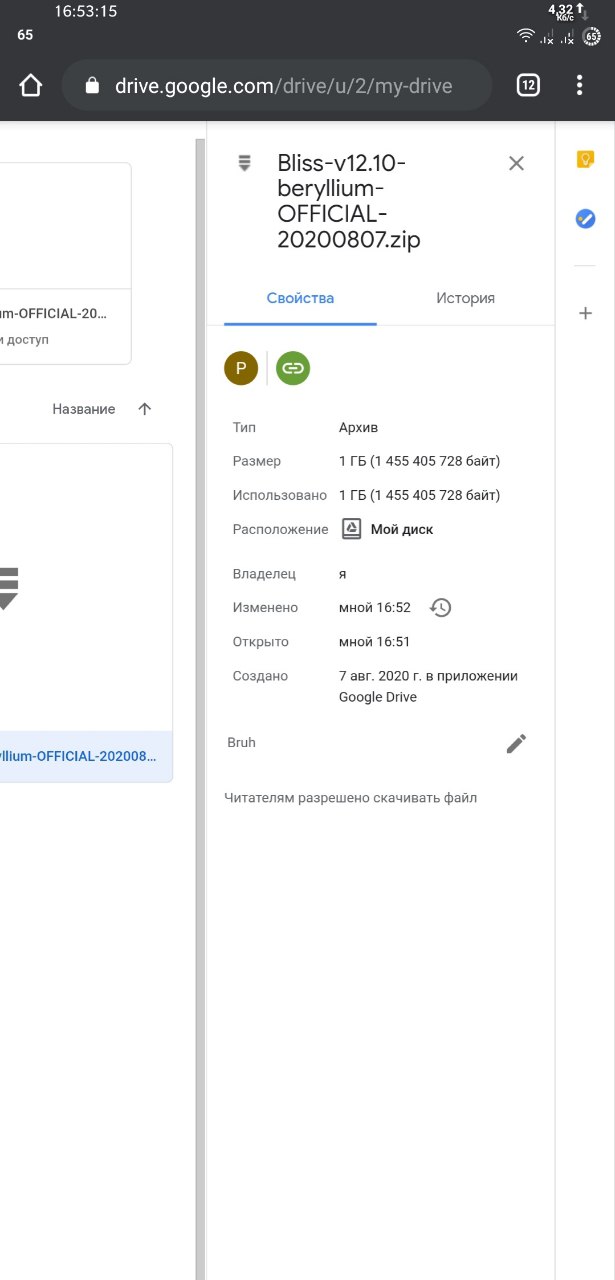
Task: Open Google Tasks in the side panel
Action: (585, 218)
